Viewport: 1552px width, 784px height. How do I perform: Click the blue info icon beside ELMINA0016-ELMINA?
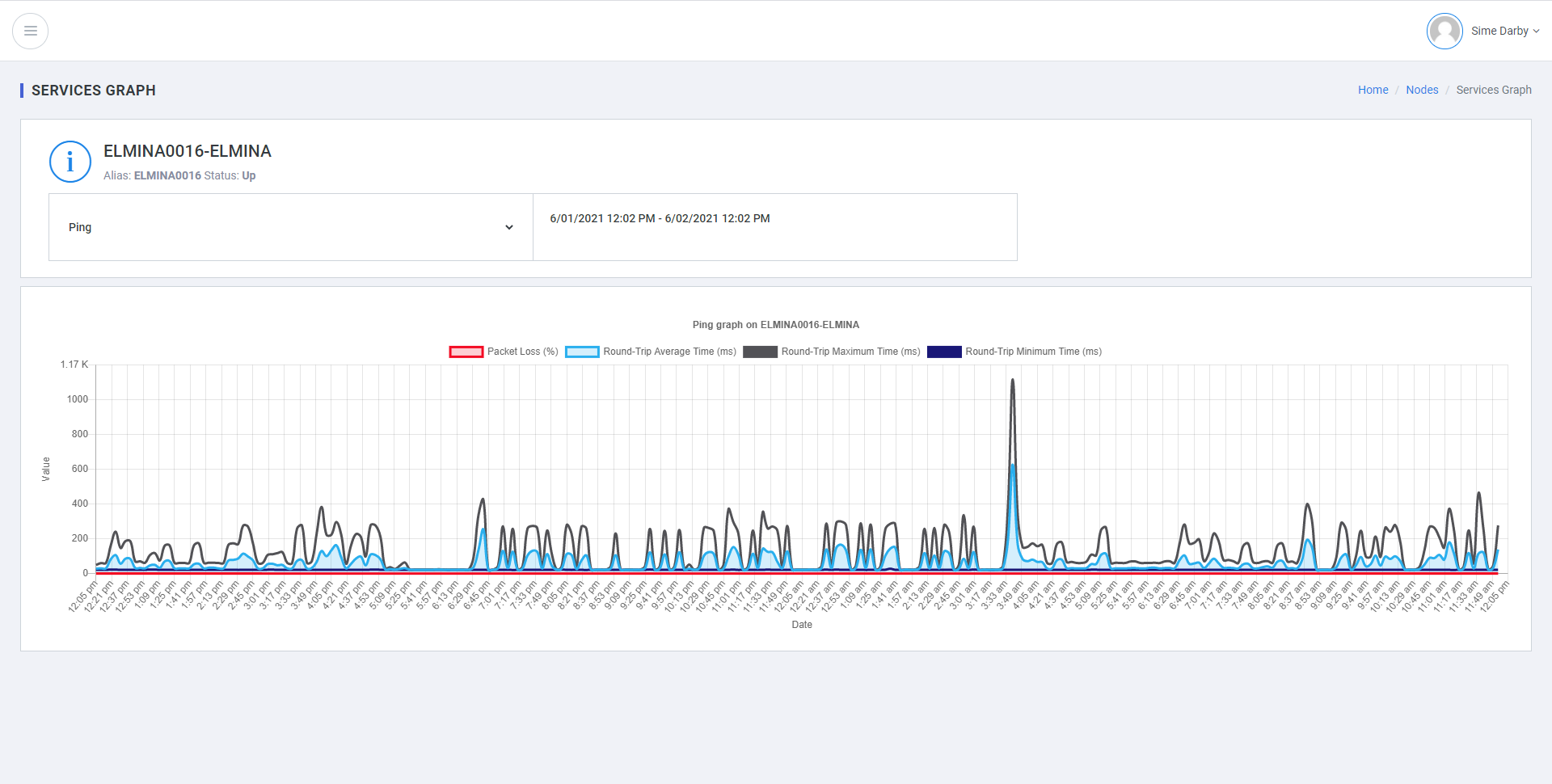tap(70, 162)
